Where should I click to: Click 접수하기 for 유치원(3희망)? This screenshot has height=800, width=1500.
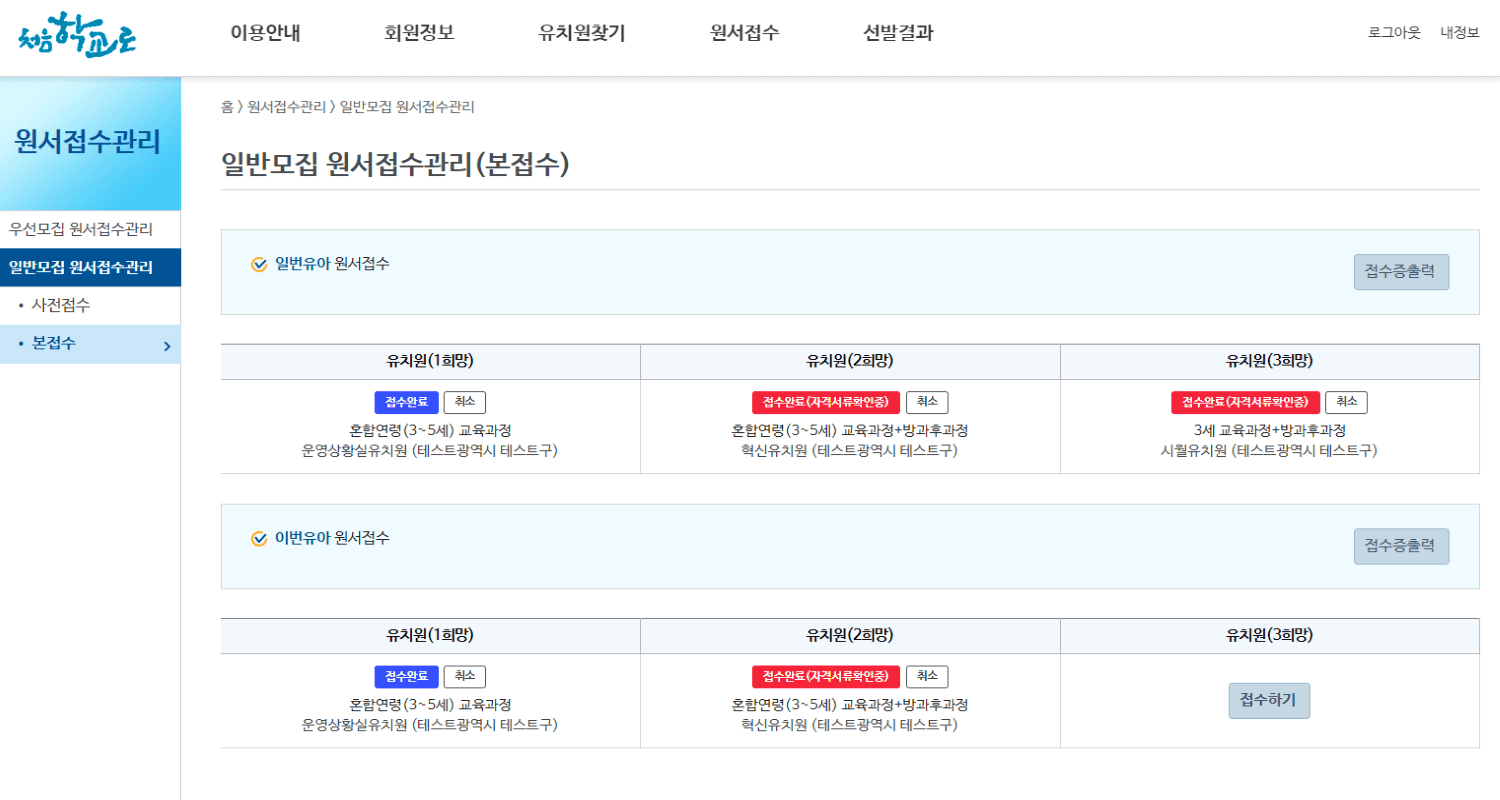tap(1269, 700)
